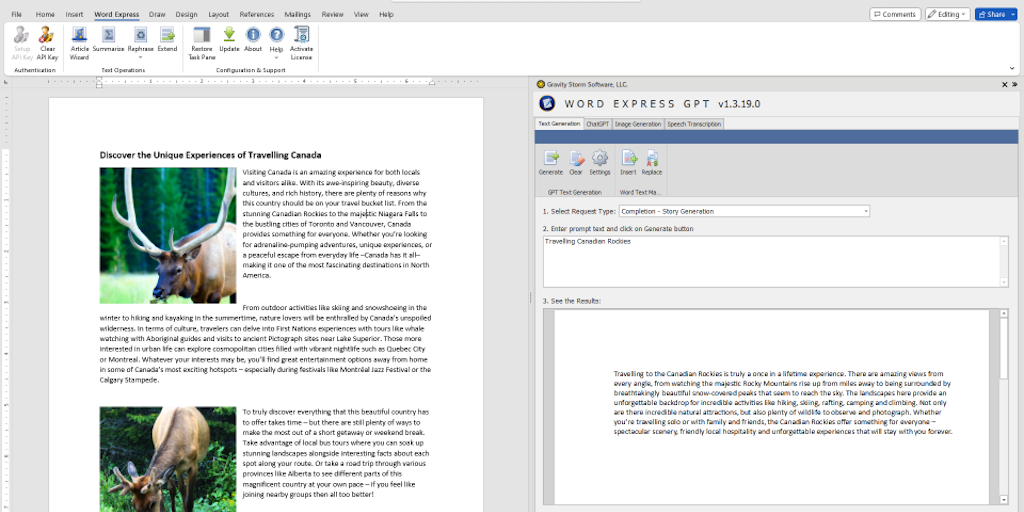Open the About info icon
Screen dimensions: 1024x512
(x=253, y=37)
